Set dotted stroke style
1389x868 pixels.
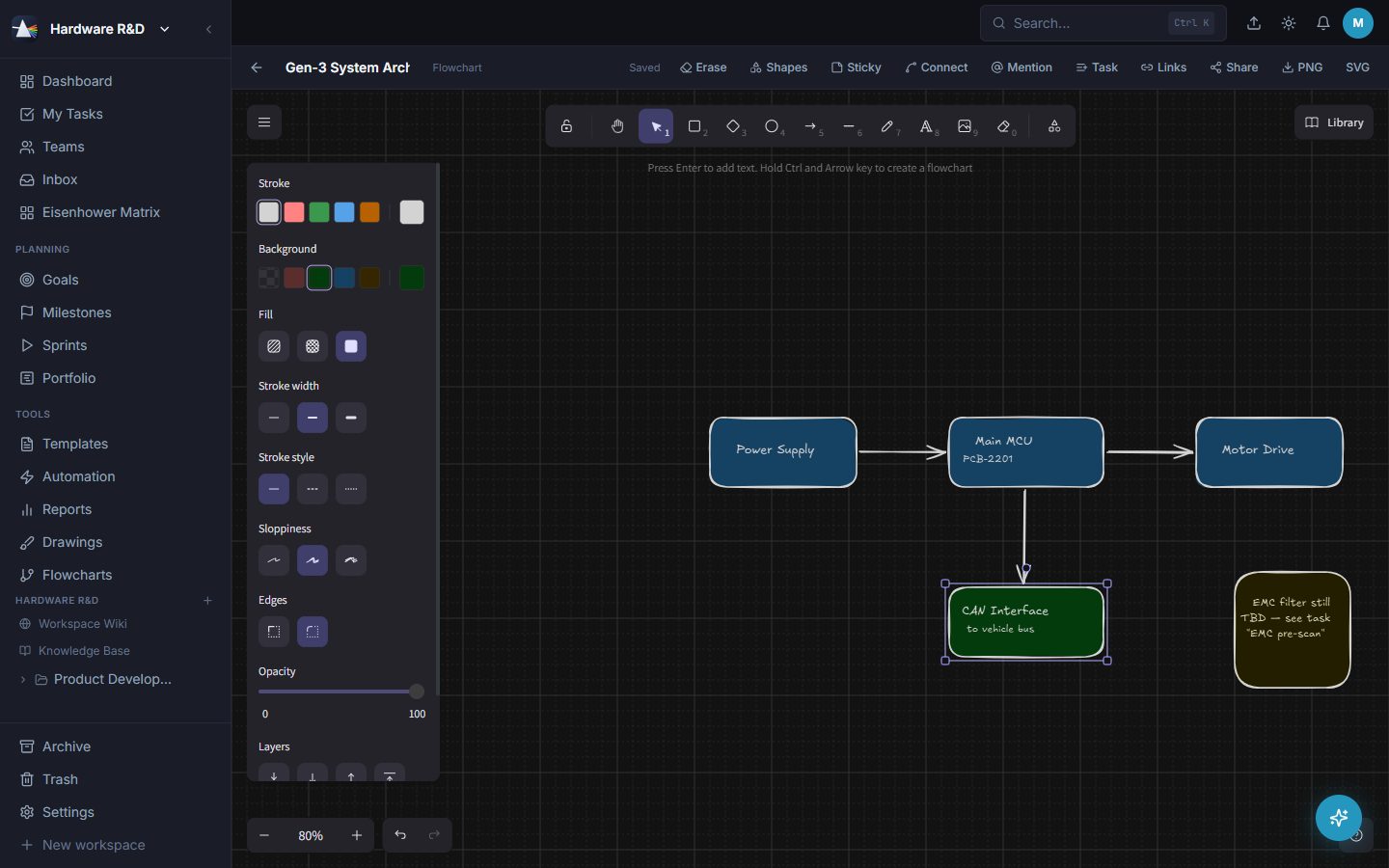(x=351, y=489)
